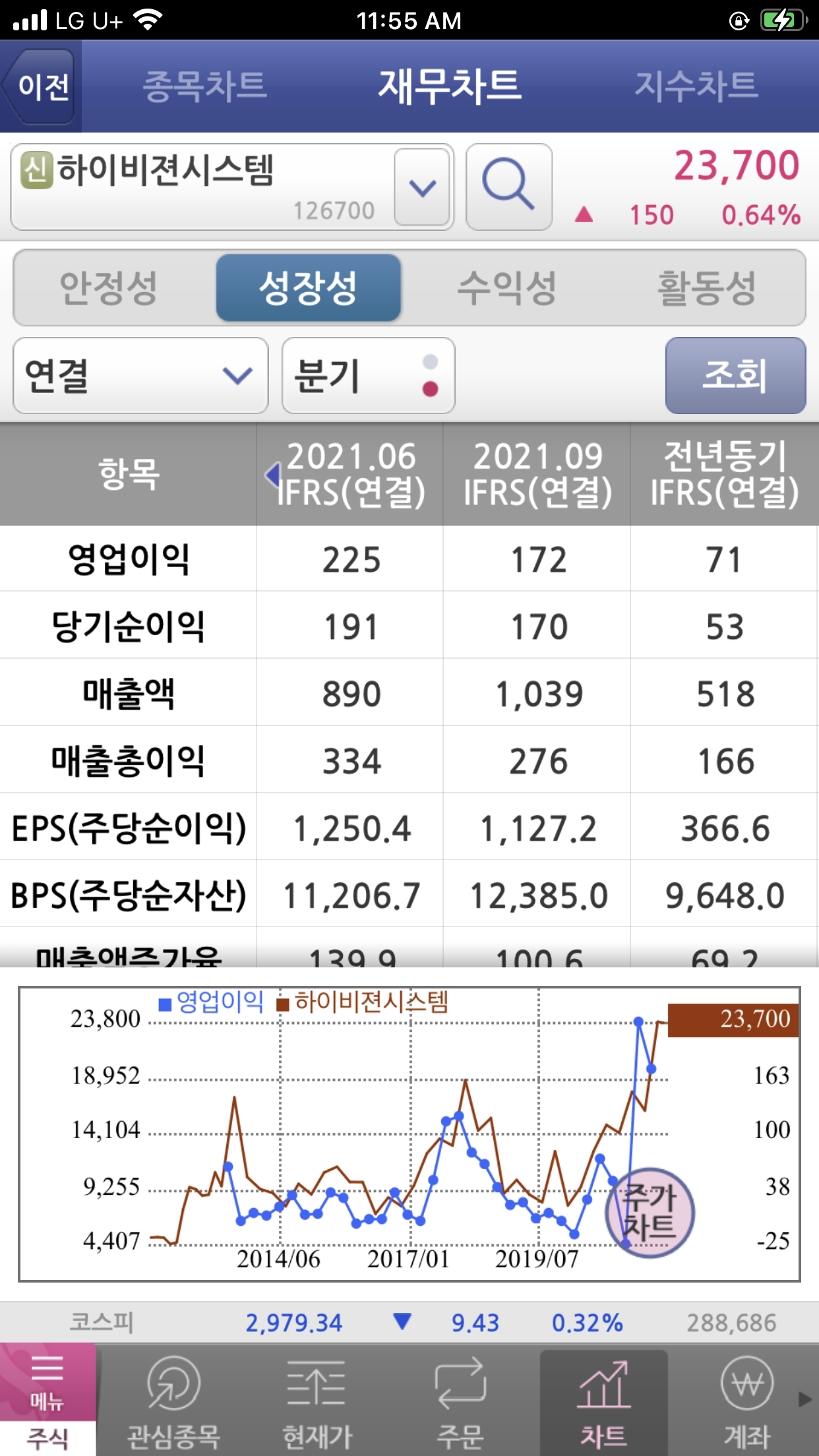Switch to the 종목차트 tab
The image size is (819, 1456).
pyautogui.click(x=205, y=86)
